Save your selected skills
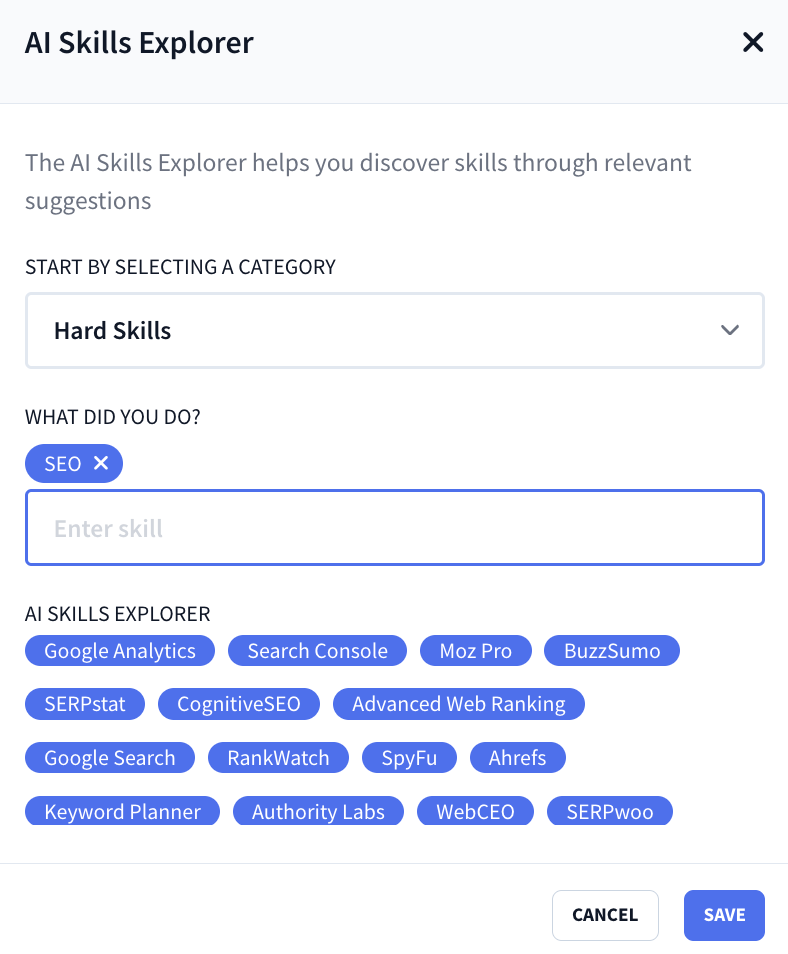The width and height of the screenshot is (788, 954). 723,915
